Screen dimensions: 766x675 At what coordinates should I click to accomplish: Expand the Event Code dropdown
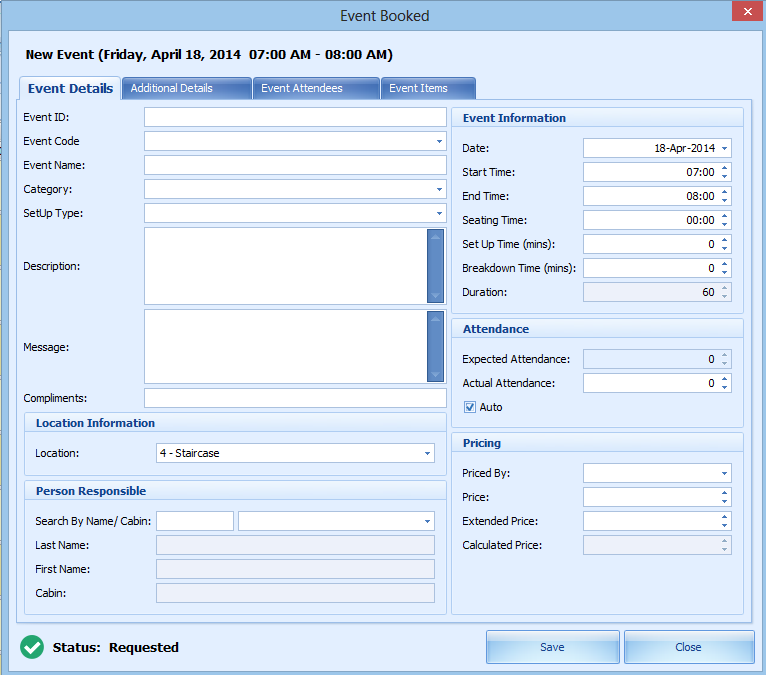(x=439, y=141)
